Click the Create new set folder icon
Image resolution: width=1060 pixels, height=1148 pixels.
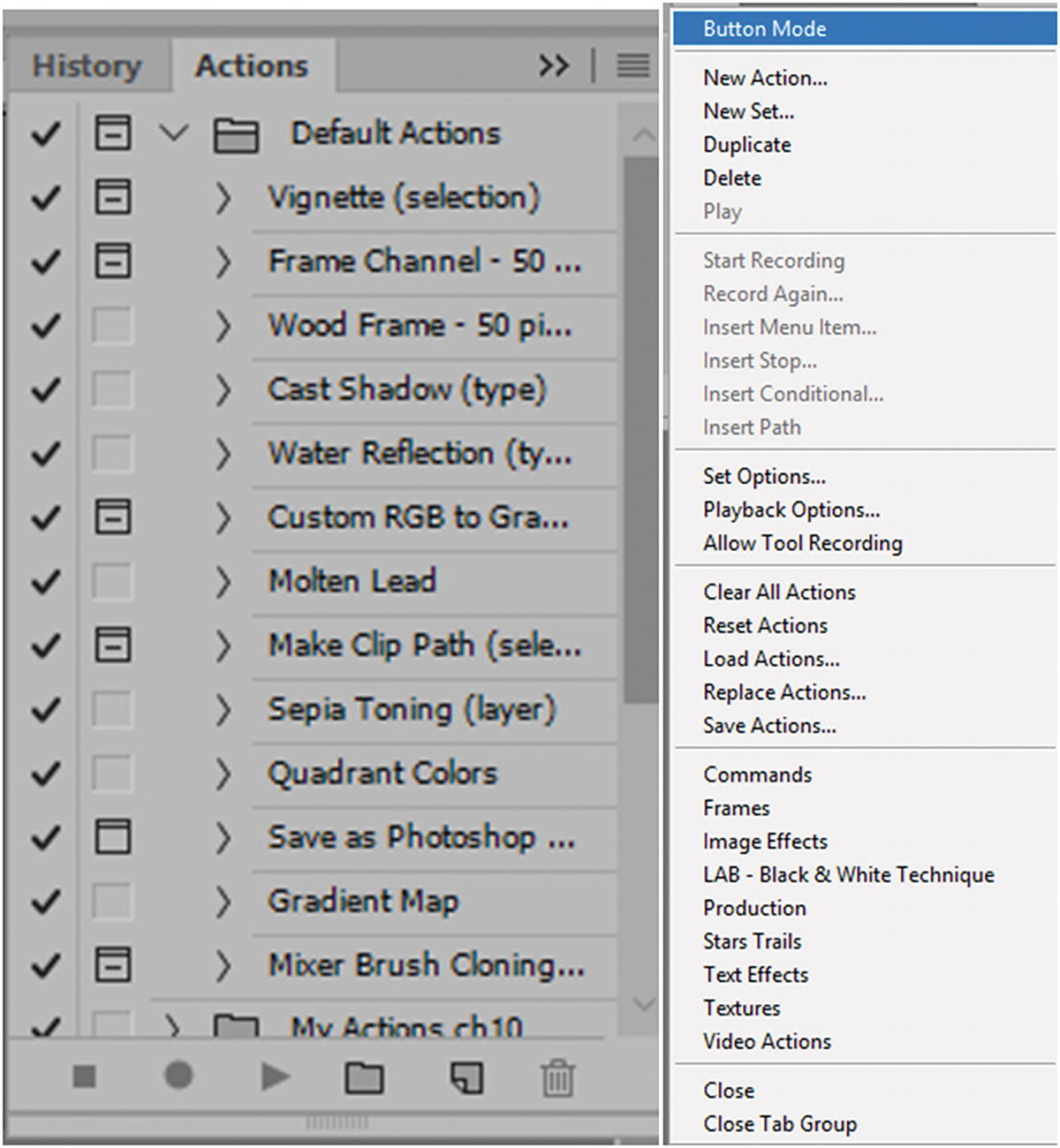click(364, 1077)
